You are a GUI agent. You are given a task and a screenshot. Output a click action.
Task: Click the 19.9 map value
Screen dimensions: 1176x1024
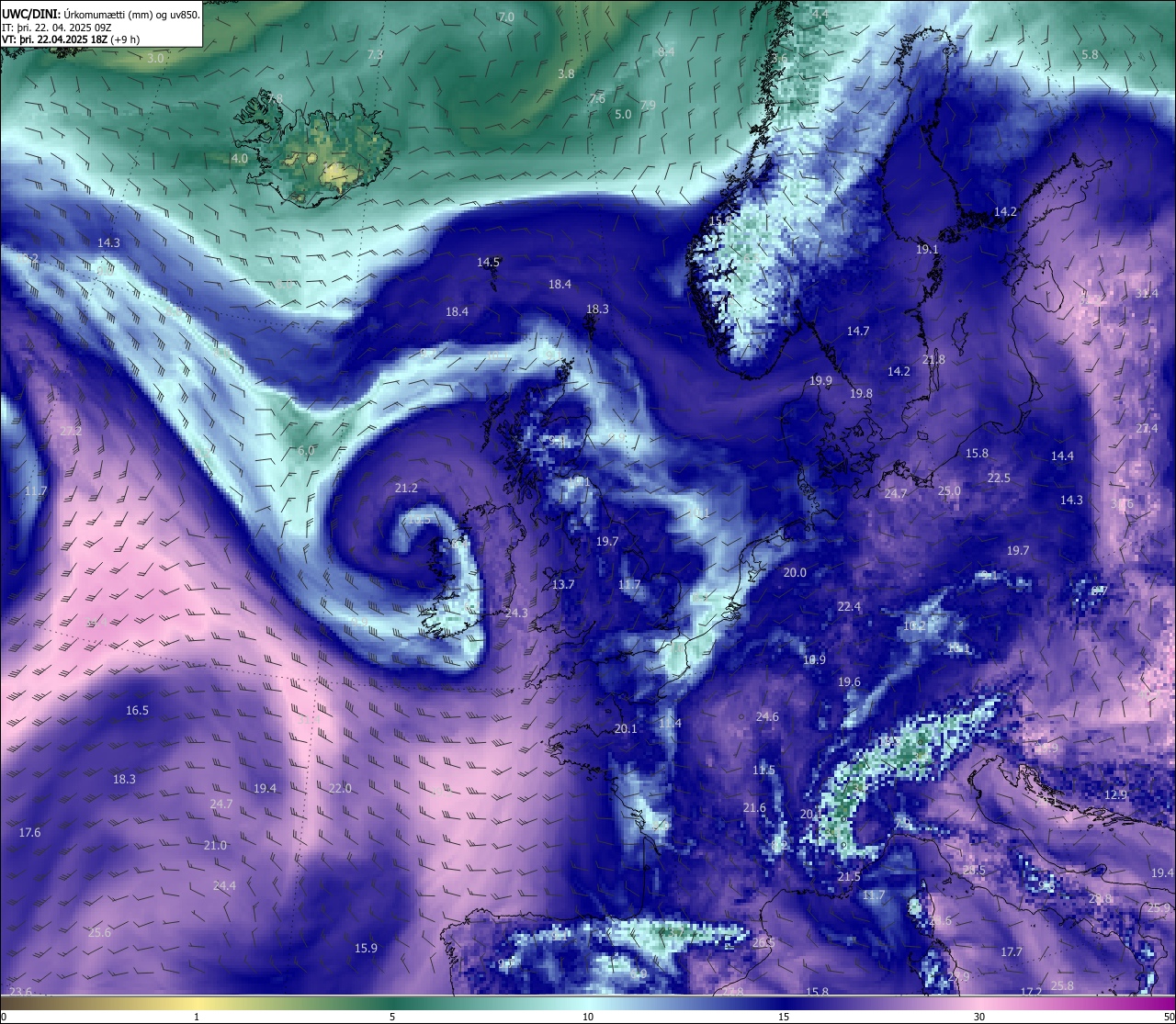(820, 381)
